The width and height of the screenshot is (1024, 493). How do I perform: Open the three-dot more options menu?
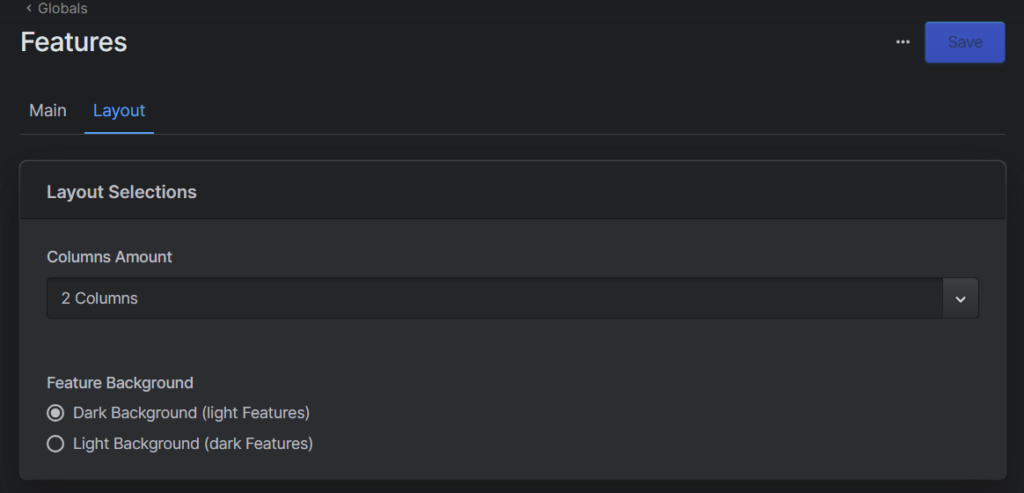coord(903,42)
